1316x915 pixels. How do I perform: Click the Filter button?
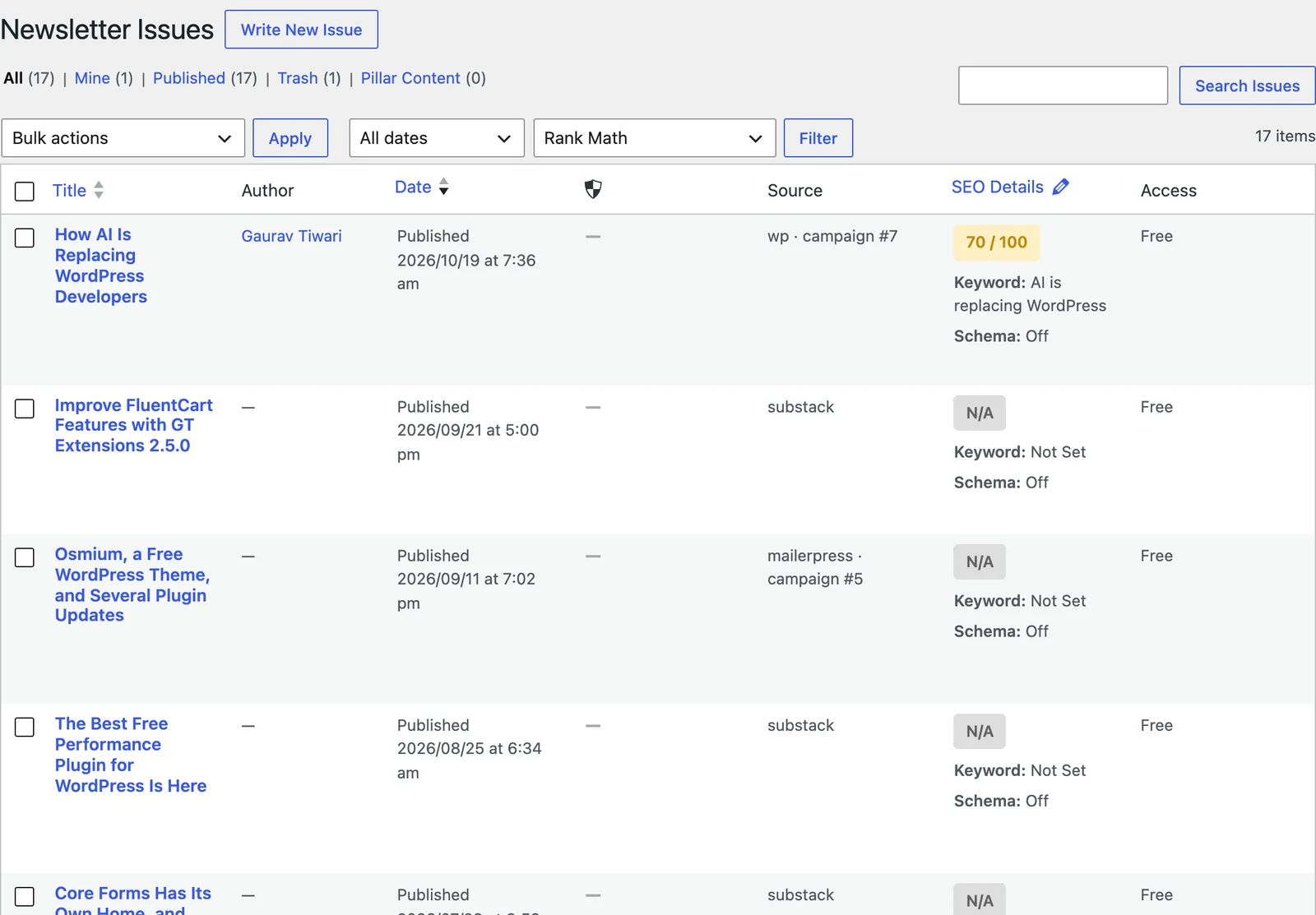pyautogui.click(x=818, y=138)
